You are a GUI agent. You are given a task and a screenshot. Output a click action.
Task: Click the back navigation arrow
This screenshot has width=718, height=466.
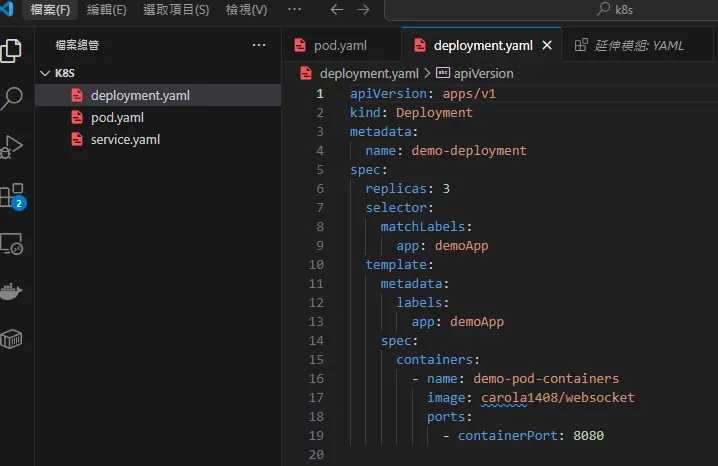pos(336,10)
